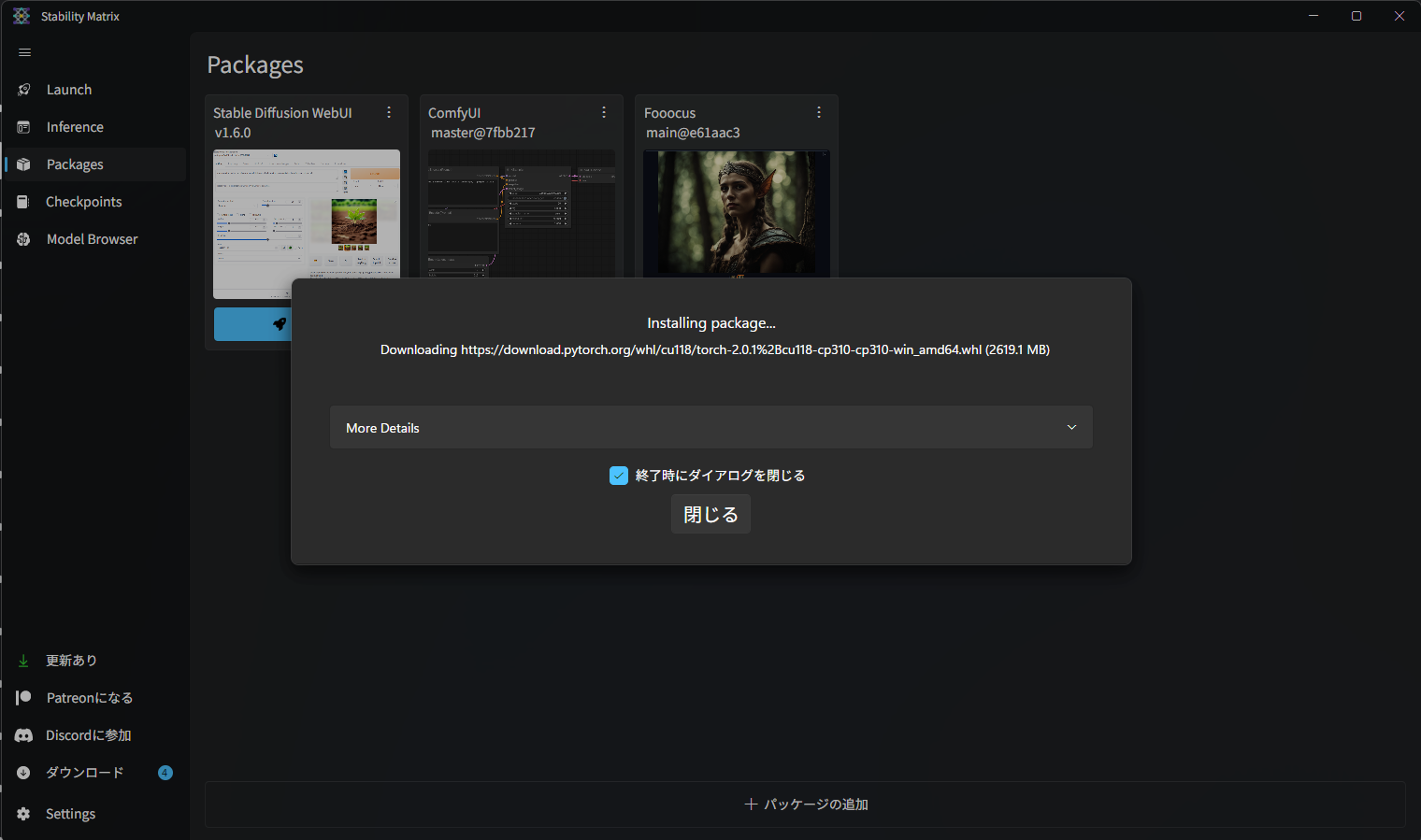Screen dimensions: 1421x840
Task: Click パッケージの追加 add package button
Action: 805,804
